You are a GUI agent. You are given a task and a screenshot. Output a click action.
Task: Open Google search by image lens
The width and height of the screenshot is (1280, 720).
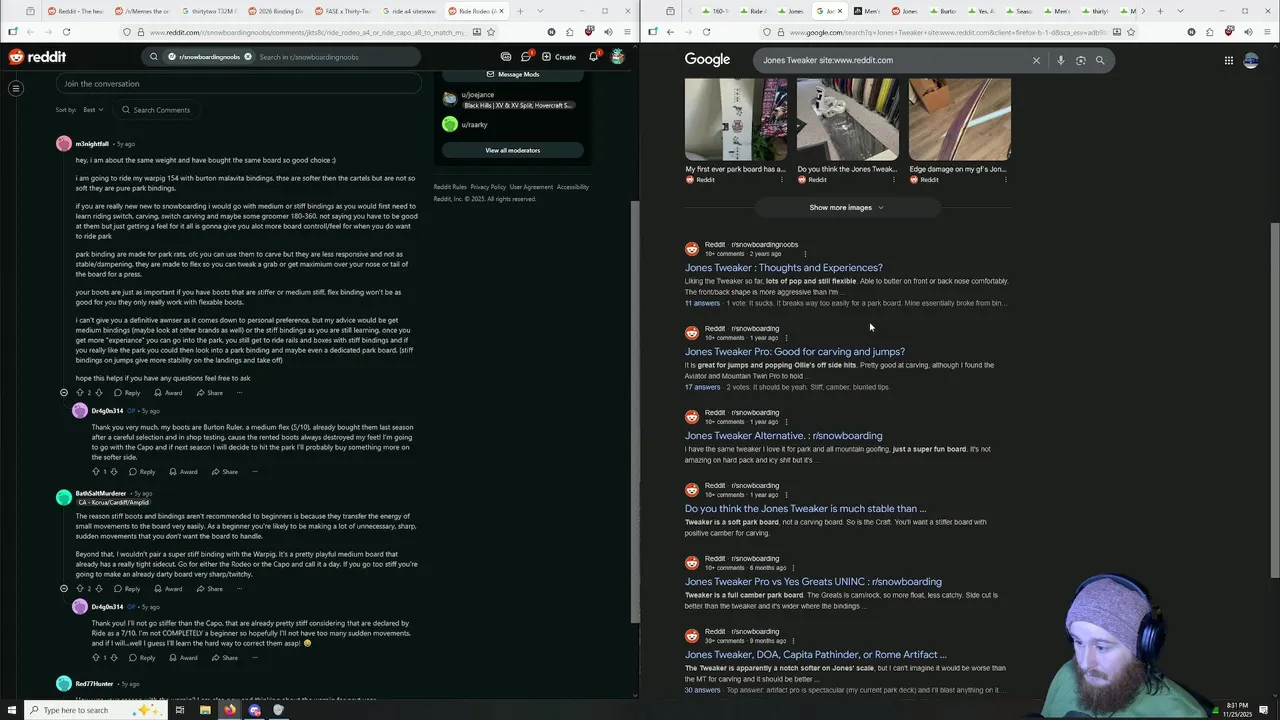(x=1080, y=60)
